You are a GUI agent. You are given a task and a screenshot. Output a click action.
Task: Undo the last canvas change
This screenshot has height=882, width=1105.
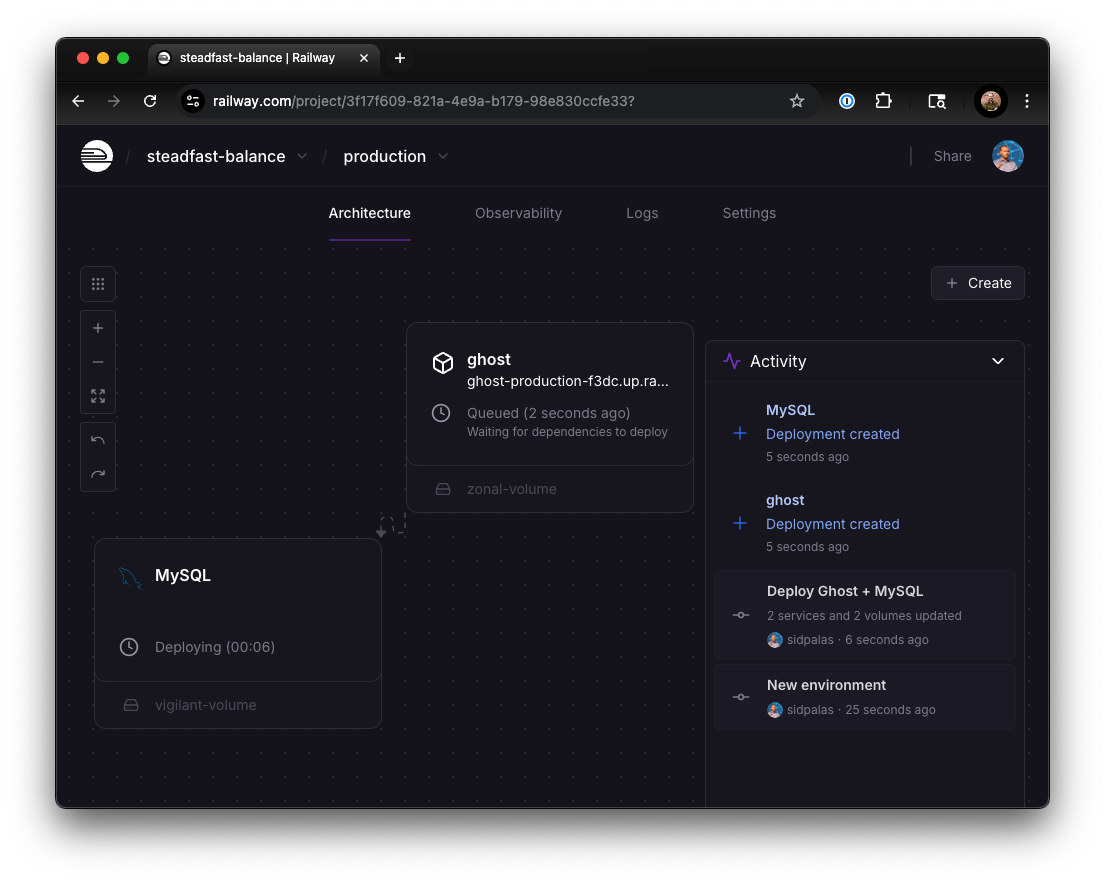point(98,440)
